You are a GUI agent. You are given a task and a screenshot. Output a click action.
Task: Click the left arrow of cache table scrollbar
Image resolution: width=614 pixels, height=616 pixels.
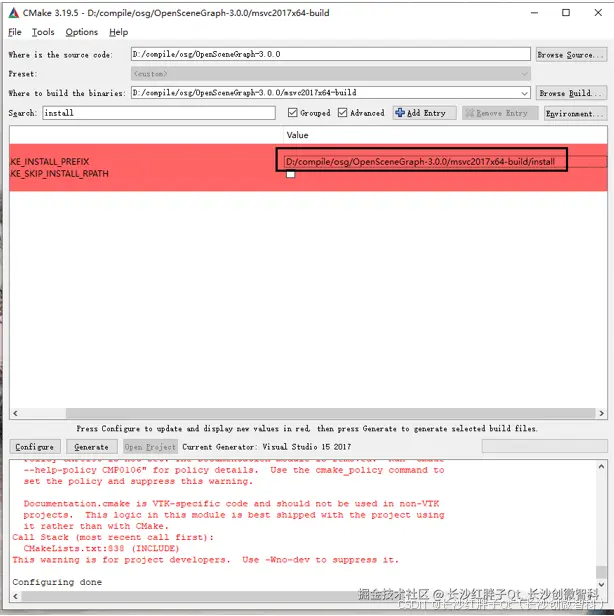[15, 413]
